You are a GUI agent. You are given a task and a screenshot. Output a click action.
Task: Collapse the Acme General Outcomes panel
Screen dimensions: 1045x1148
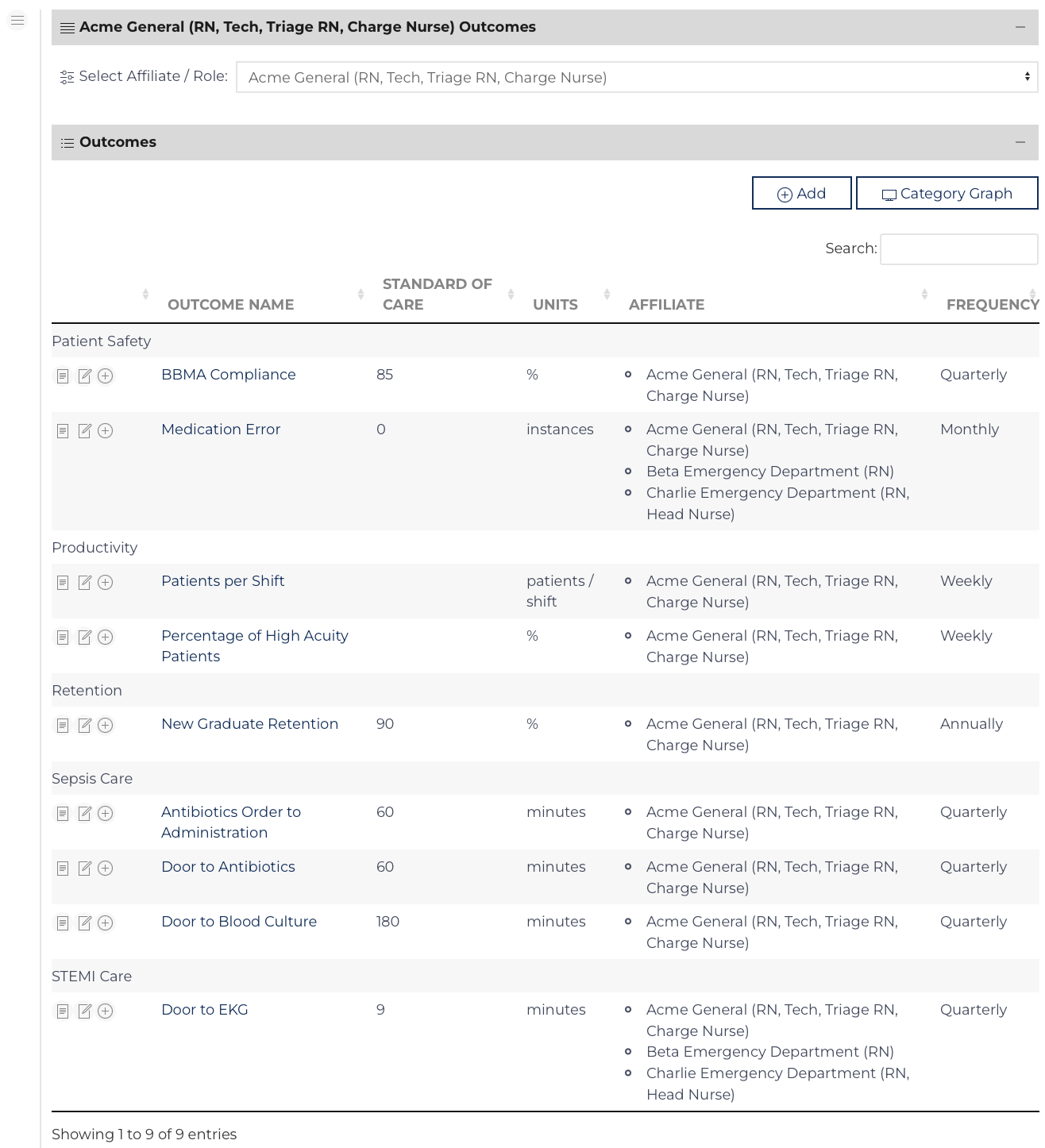point(1020,27)
